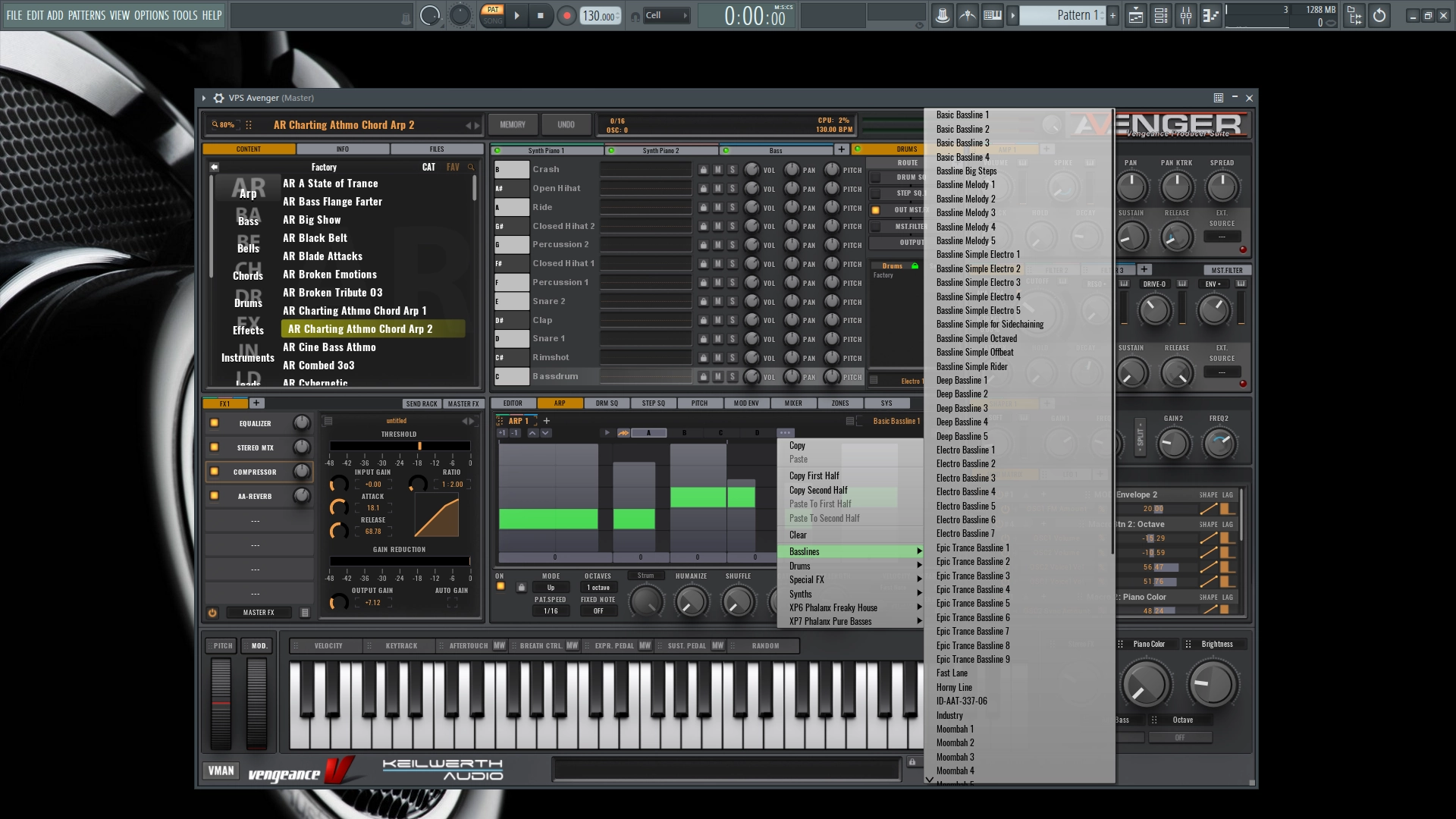Open the Fixed Note dropdown showing OFF
The height and width of the screenshot is (819, 1456).
pos(598,611)
